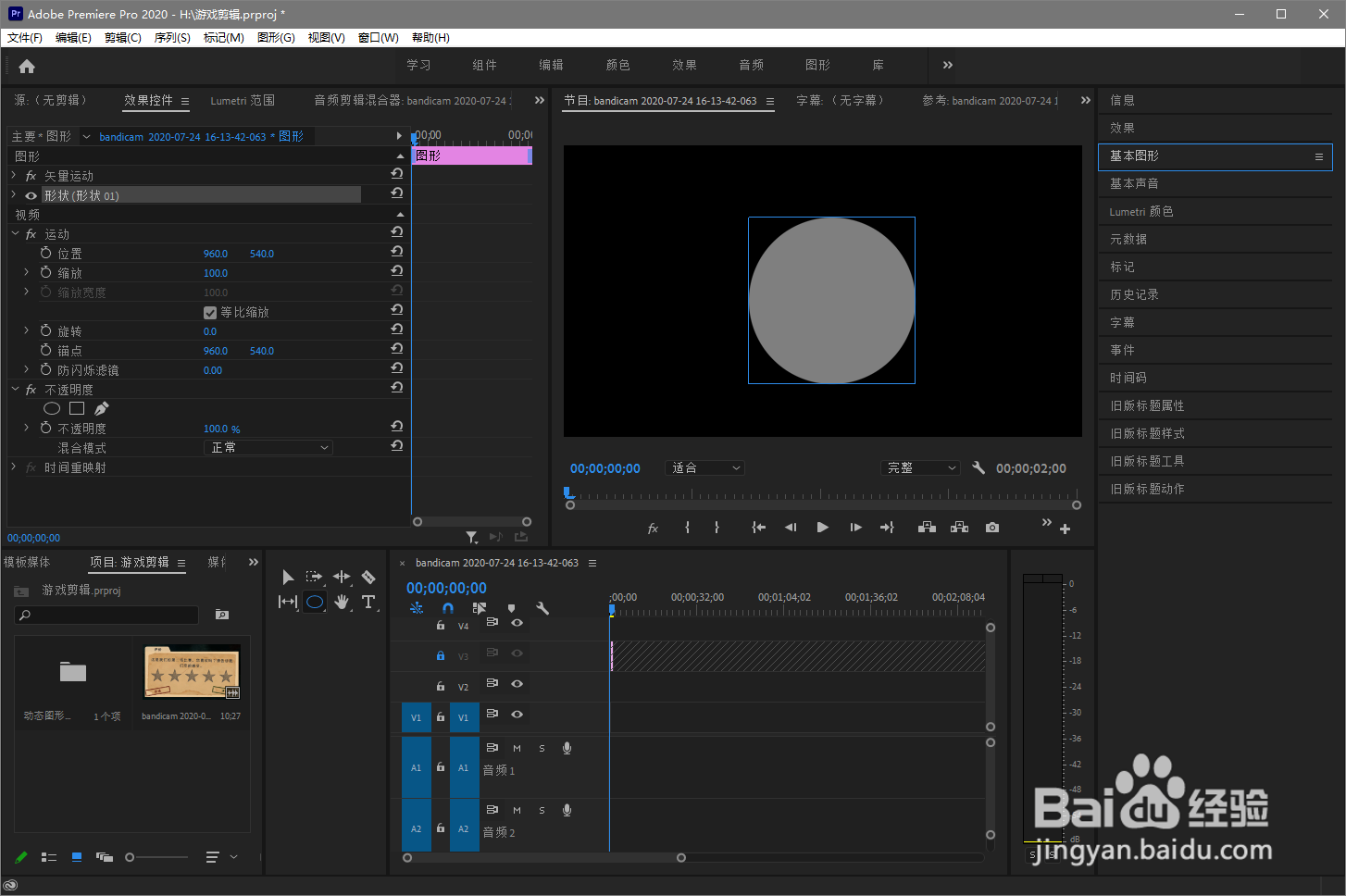The image size is (1346, 896).
Task: Open the playback resolution dropdown 完整
Action: [x=921, y=468]
